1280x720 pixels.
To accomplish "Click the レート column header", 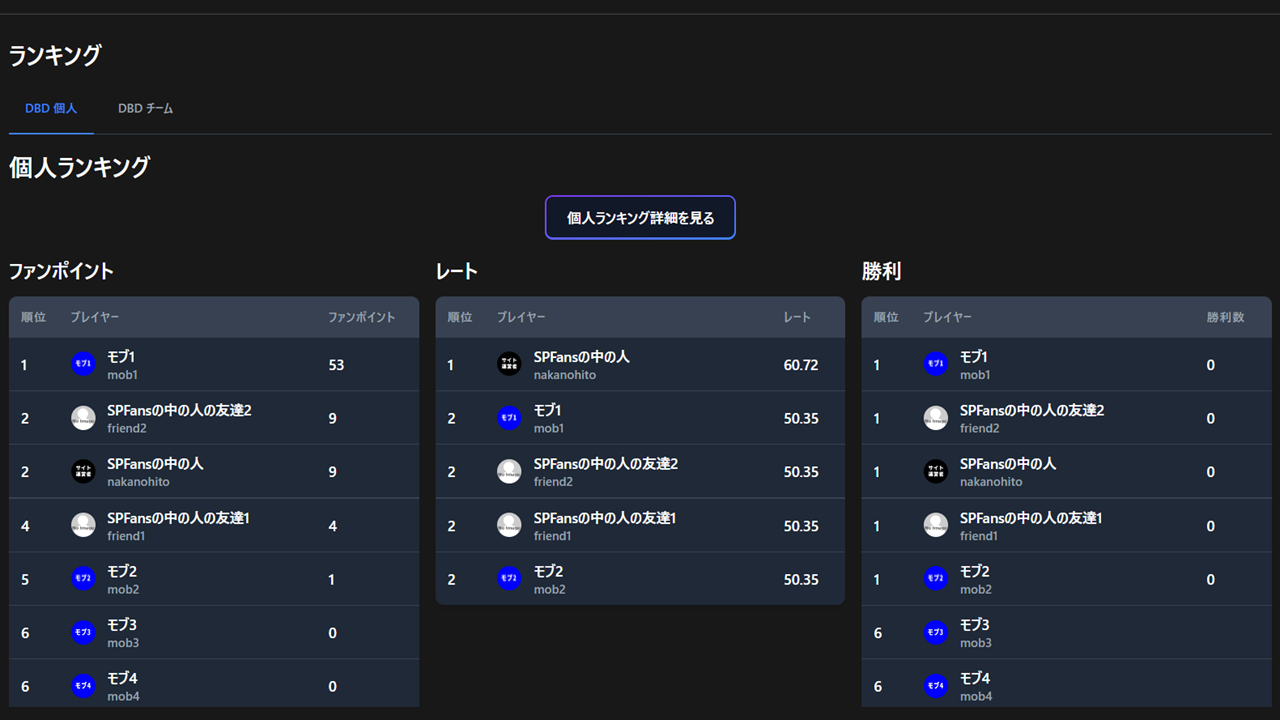I will (797, 317).
